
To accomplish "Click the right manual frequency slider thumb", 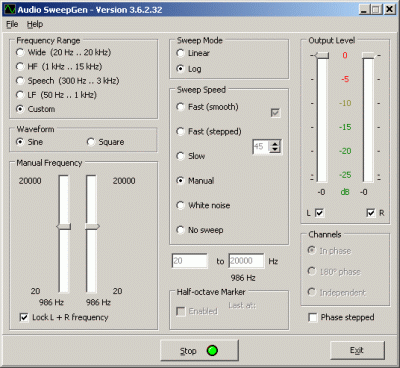I will click(92, 227).
